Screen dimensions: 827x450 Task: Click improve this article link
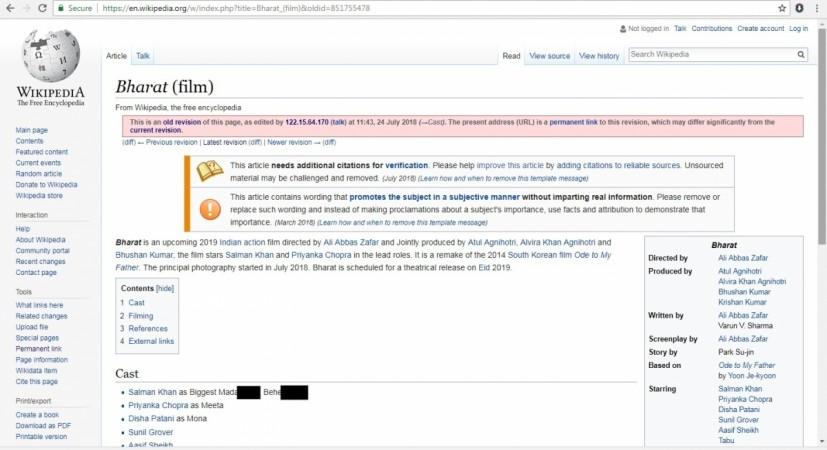[510, 166]
